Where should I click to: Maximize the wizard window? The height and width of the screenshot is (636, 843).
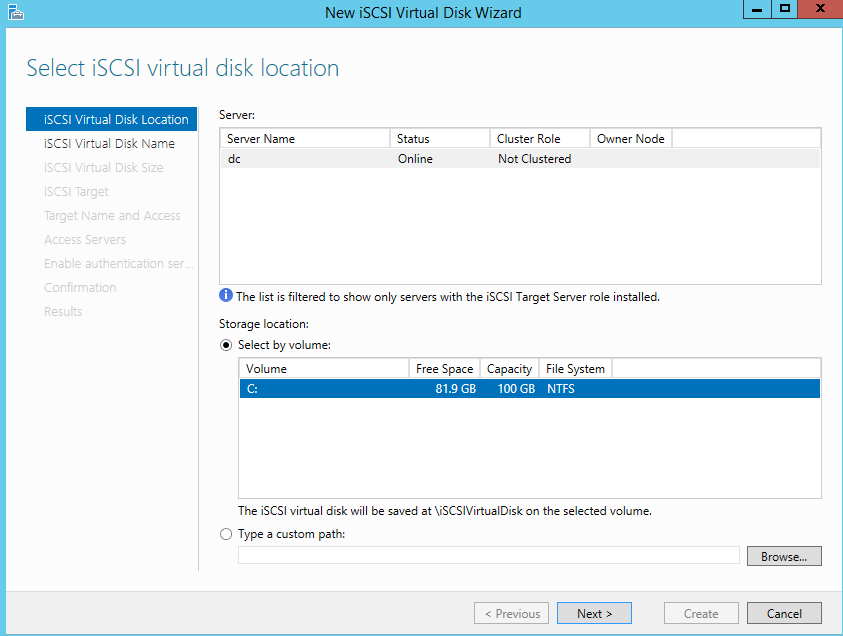tap(785, 9)
